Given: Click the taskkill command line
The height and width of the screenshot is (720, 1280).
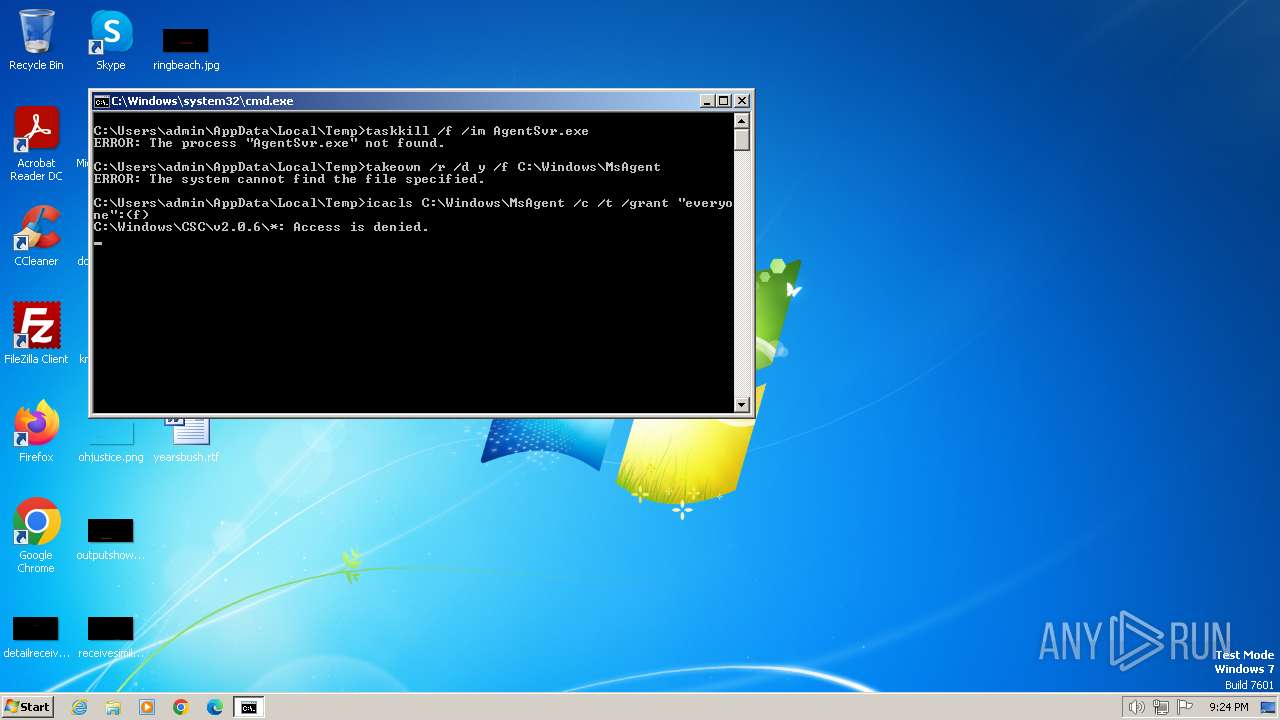Looking at the screenshot, I should click(x=341, y=131).
